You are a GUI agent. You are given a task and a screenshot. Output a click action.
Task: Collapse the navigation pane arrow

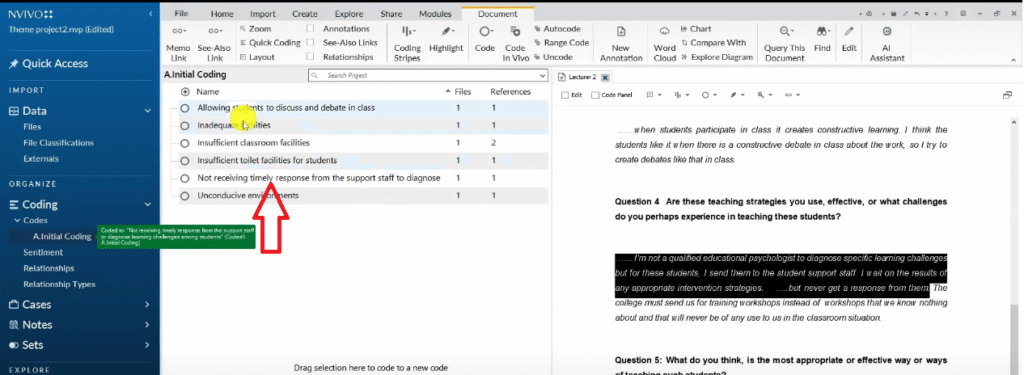tap(151, 14)
